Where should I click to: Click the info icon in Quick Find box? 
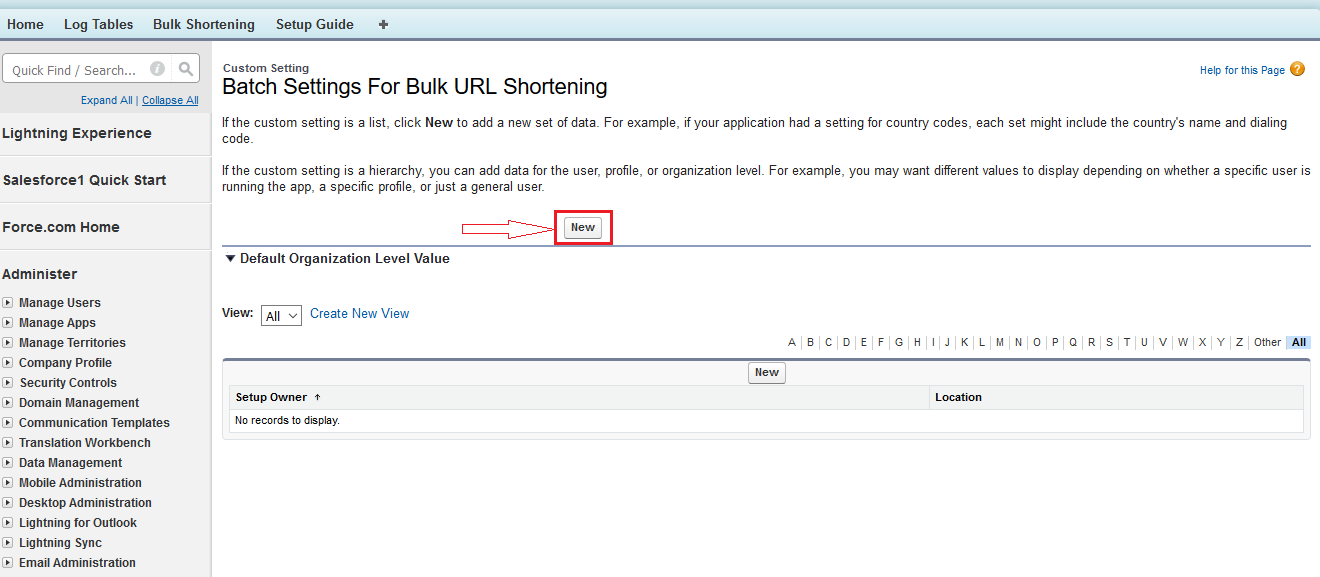(x=157, y=70)
